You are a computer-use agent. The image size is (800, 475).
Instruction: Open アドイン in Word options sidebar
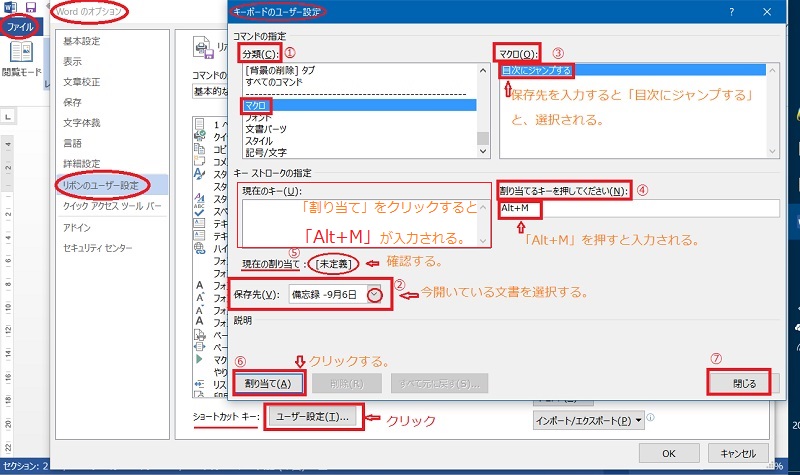pos(77,228)
